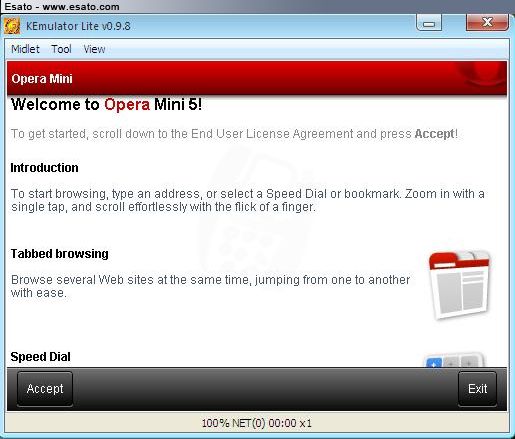Image resolution: width=515 pixels, height=439 pixels.
Task: Click the Opera Mini red header title
Action: 42,79
